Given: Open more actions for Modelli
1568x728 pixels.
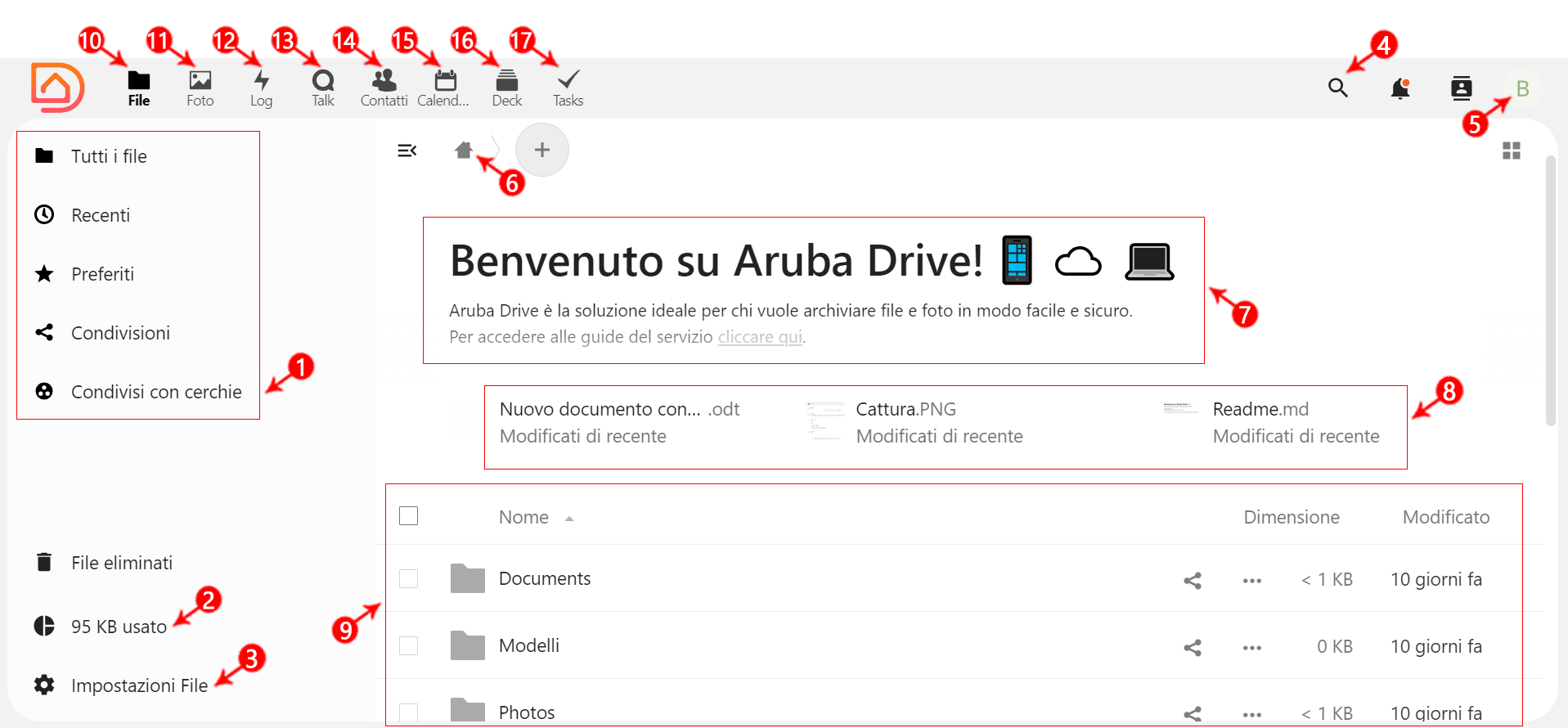Looking at the screenshot, I should click(1252, 647).
